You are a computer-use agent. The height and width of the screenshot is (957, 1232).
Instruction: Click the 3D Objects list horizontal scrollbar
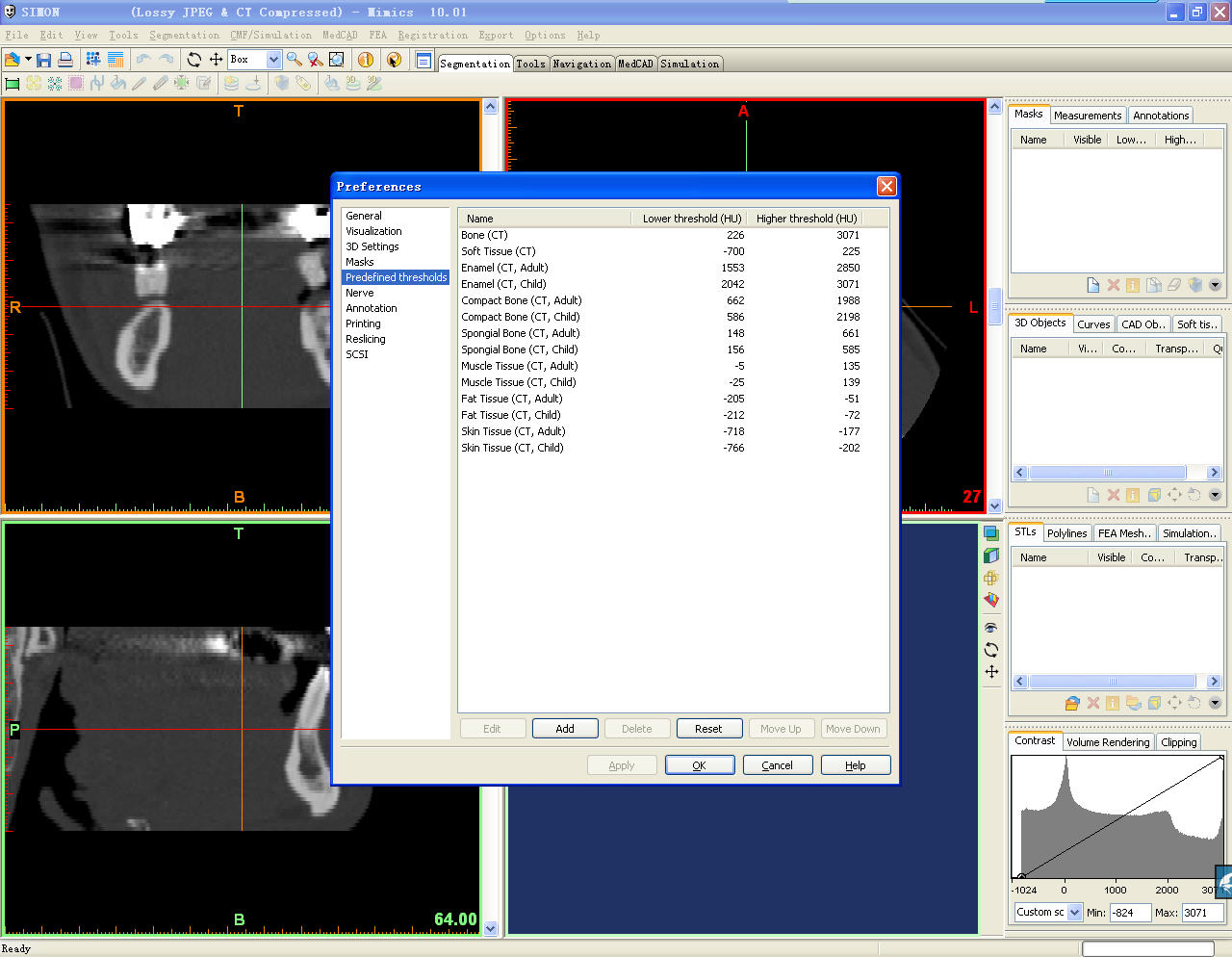tap(1116, 473)
